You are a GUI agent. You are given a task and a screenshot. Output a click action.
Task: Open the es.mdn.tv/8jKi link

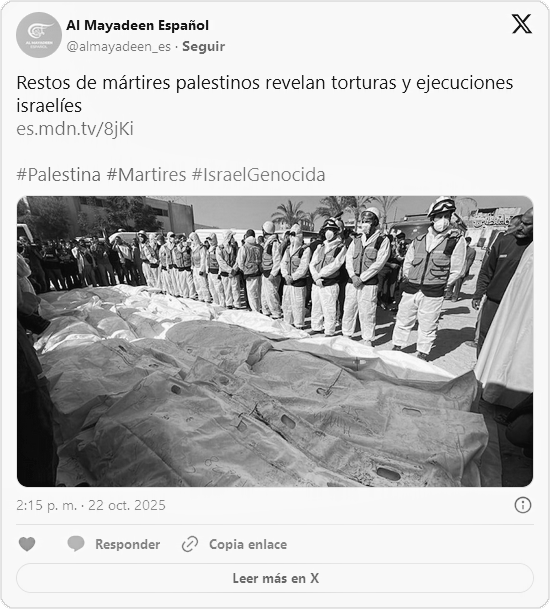pos(75,129)
